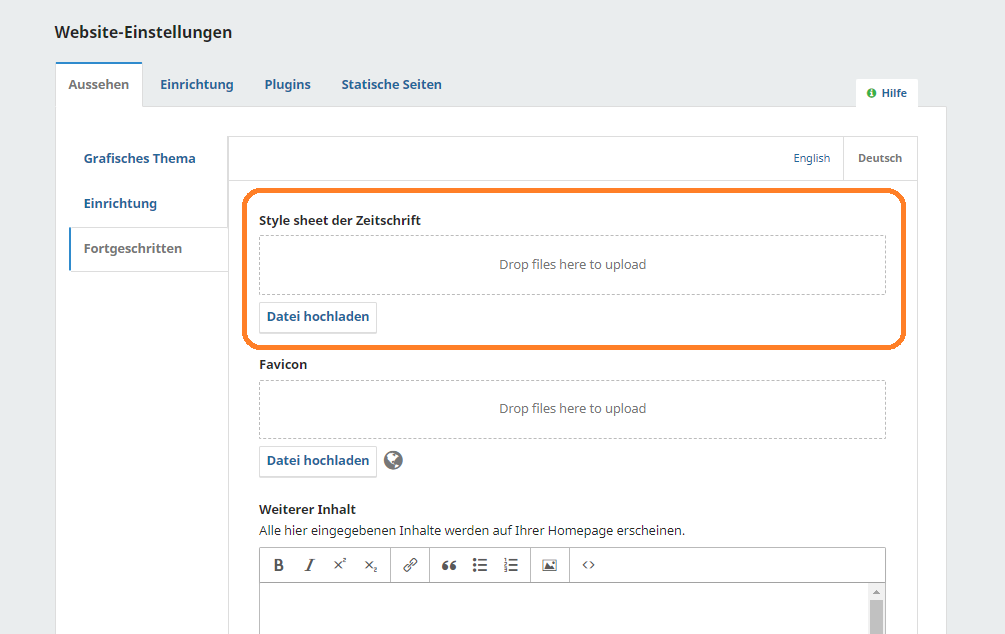Click the Favicon file drop zone
The height and width of the screenshot is (634, 1005).
click(x=572, y=409)
